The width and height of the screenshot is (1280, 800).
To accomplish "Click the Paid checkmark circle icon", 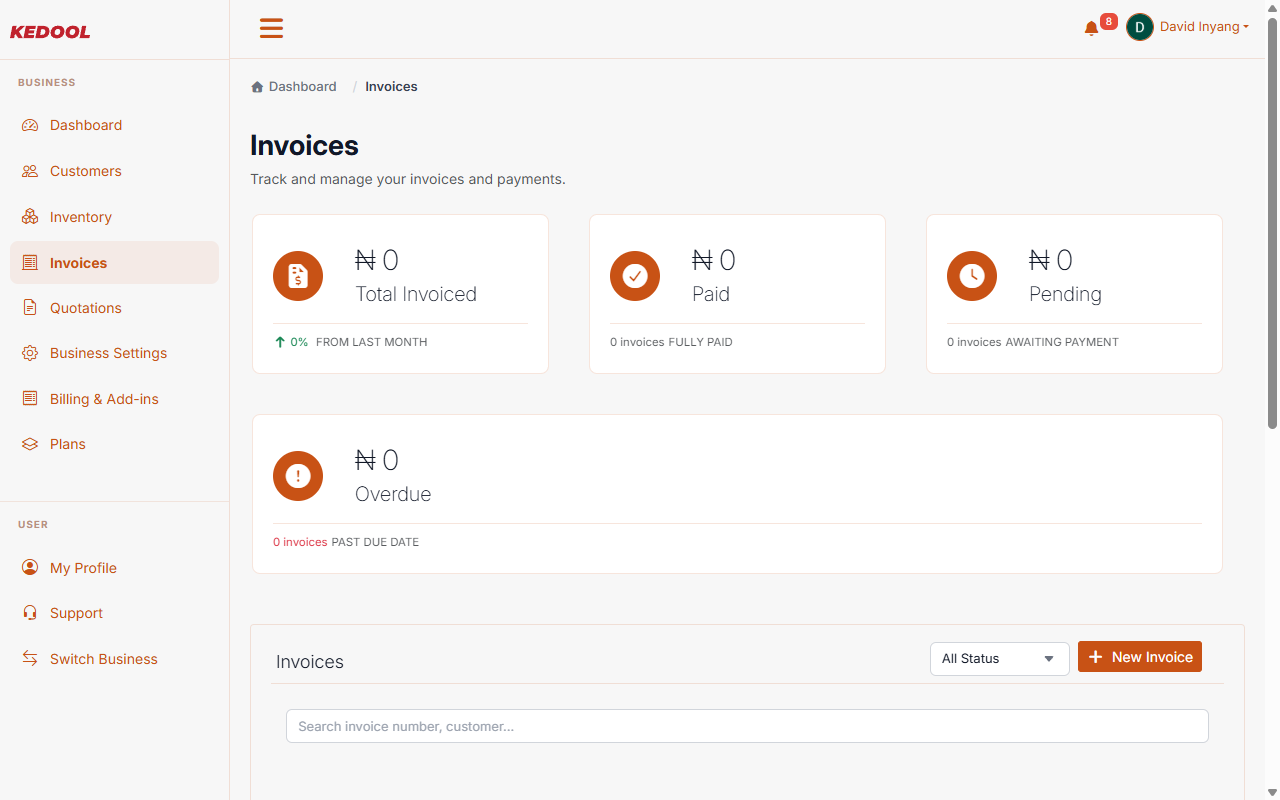I will (x=635, y=276).
